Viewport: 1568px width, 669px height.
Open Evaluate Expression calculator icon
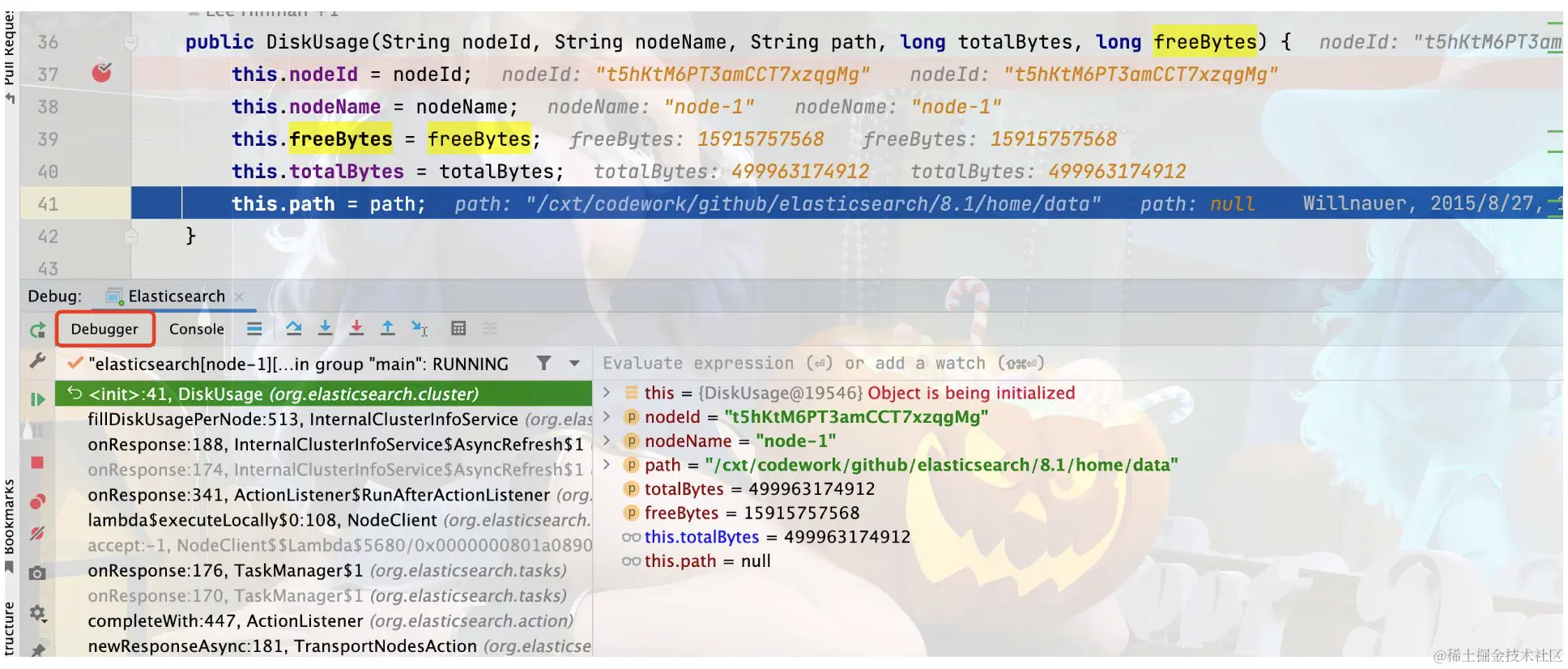coord(458,329)
